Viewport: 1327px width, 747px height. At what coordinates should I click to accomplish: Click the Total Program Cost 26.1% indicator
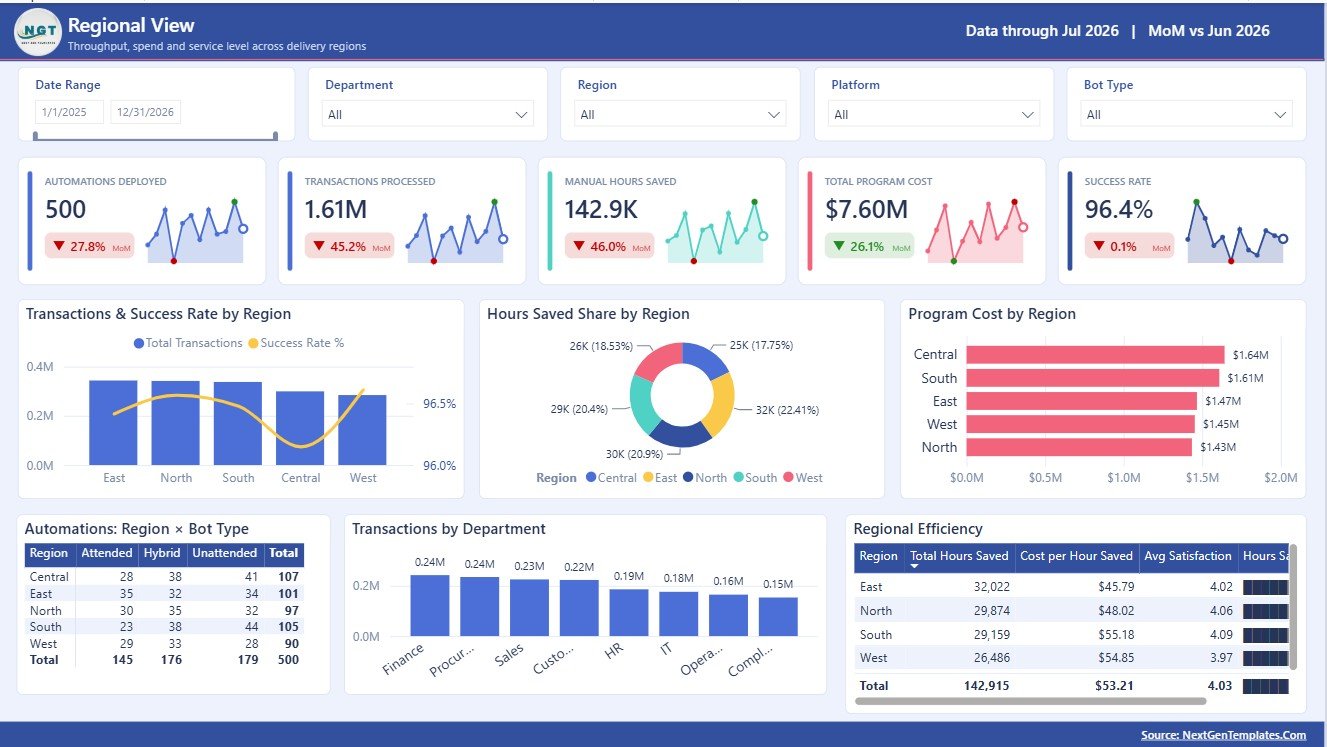pos(869,246)
